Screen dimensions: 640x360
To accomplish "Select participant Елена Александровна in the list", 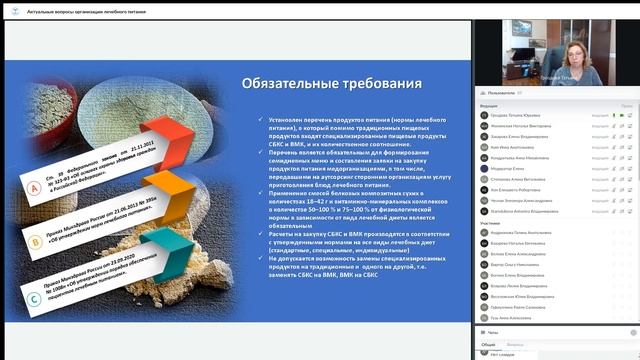I will [518, 254].
